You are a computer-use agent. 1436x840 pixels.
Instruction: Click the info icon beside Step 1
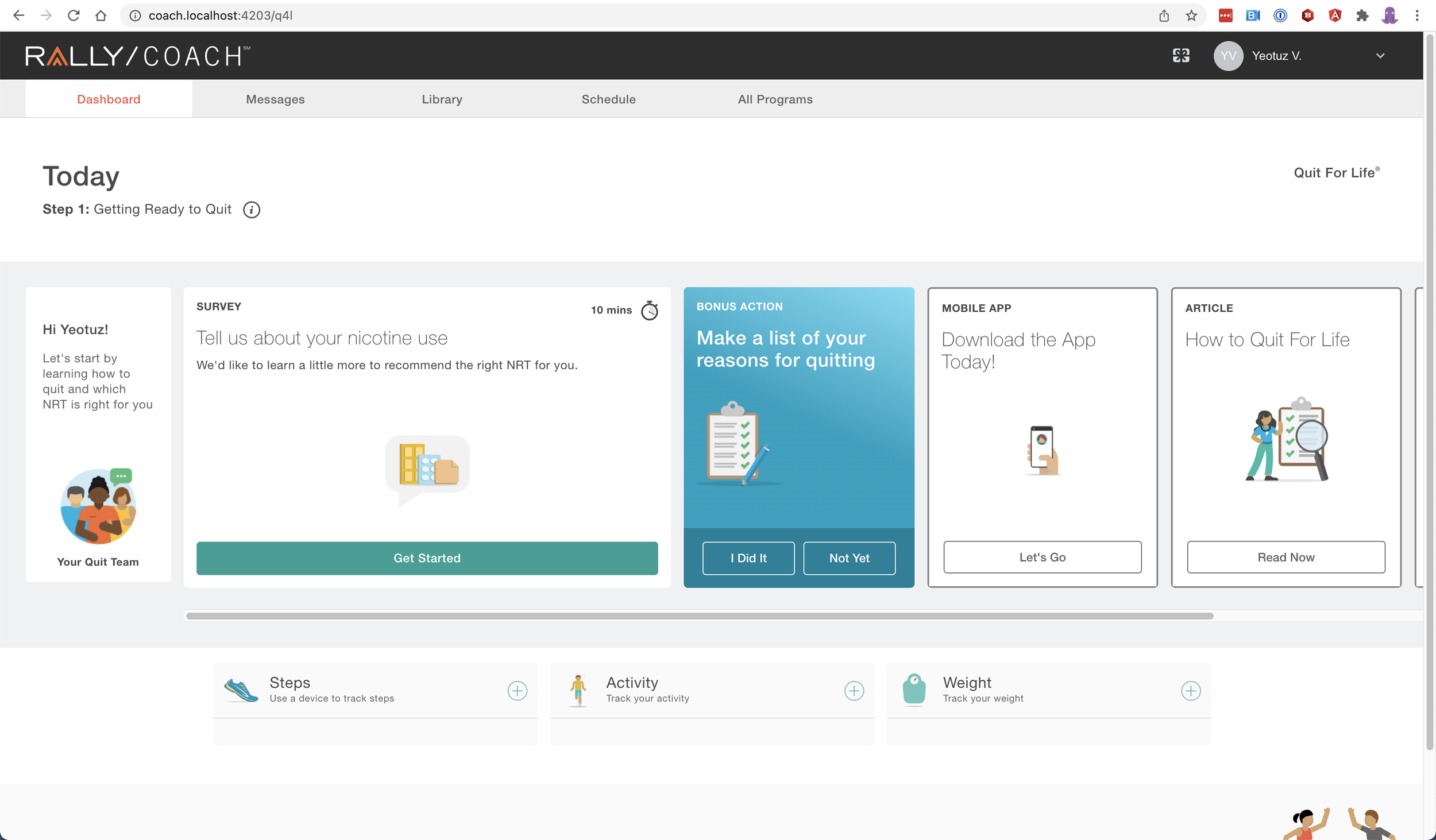252,210
